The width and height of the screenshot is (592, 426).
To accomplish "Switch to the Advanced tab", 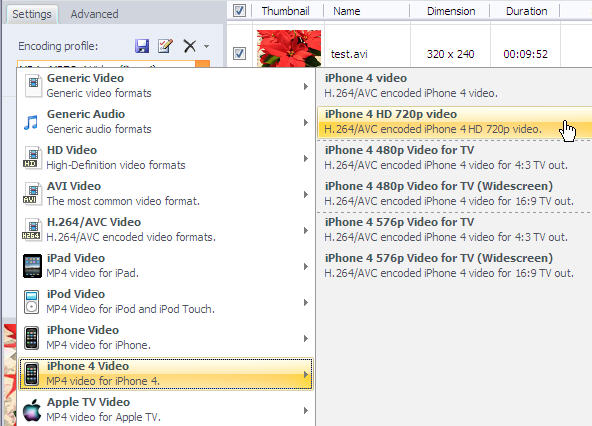I will tap(94, 14).
